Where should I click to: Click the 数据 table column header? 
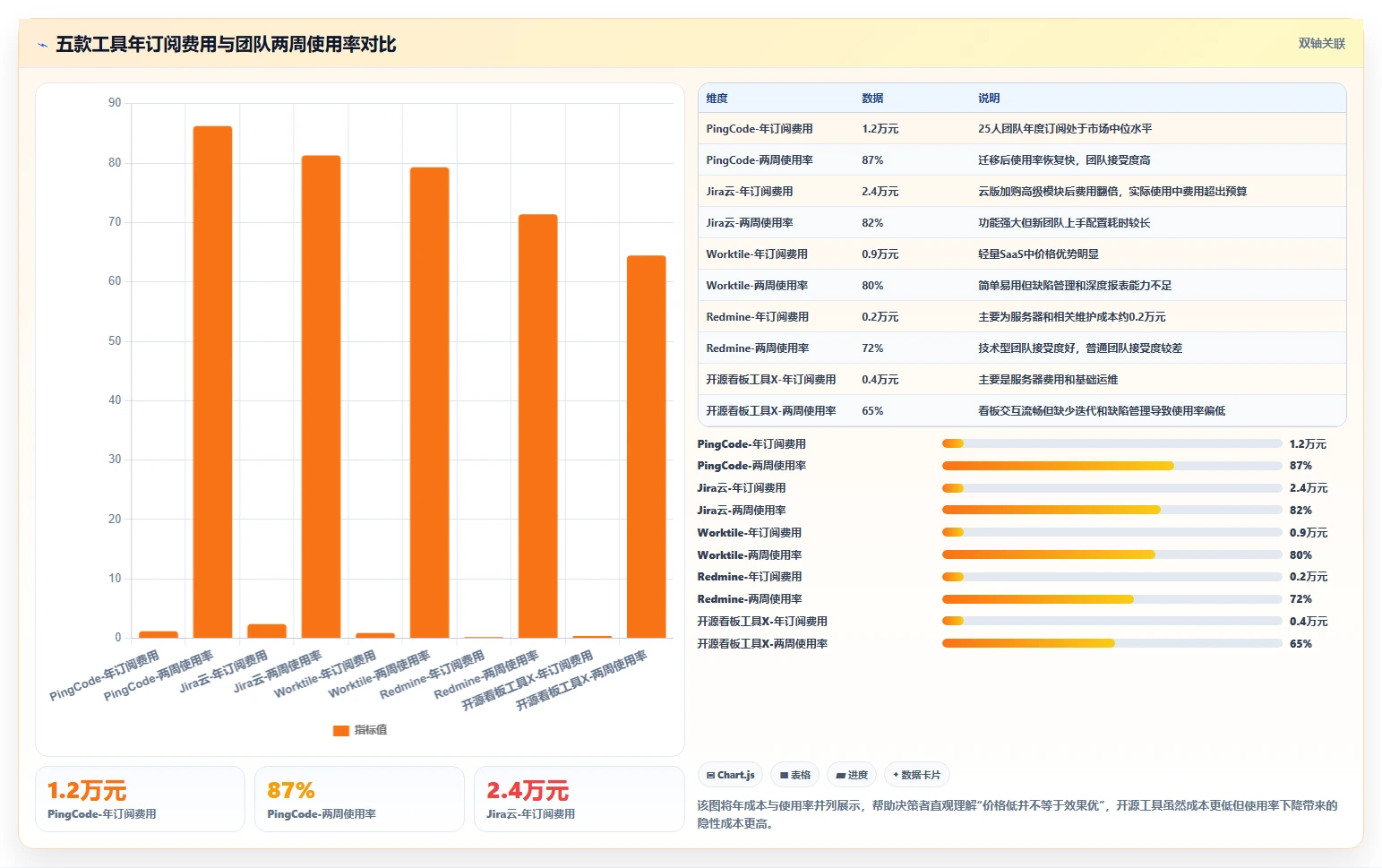pos(872,99)
